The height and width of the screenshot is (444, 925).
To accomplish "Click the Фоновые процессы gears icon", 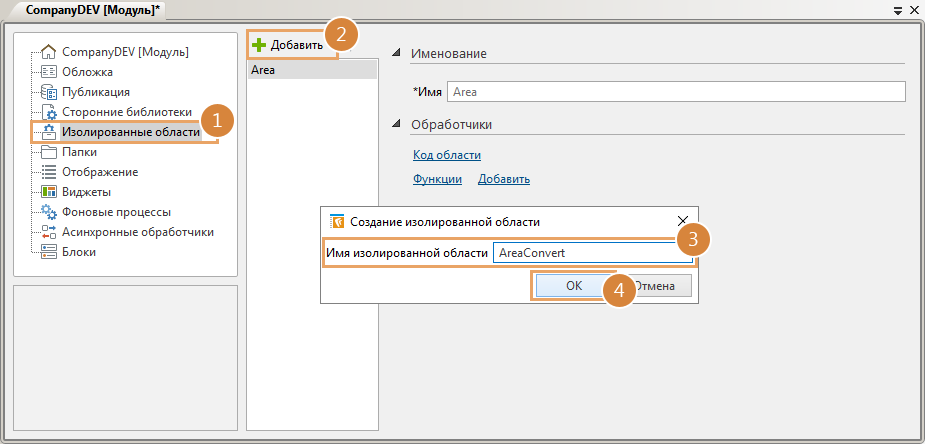I will point(48,212).
